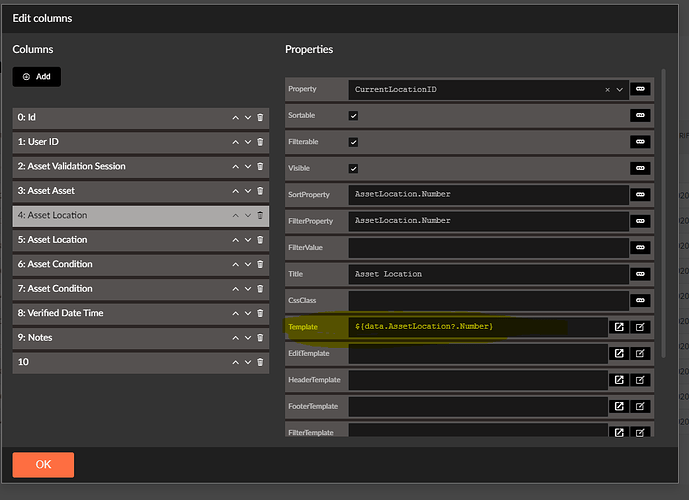Select the '0: Id' column
The height and width of the screenshot is (500, 689).
click(x=141, y=118)
